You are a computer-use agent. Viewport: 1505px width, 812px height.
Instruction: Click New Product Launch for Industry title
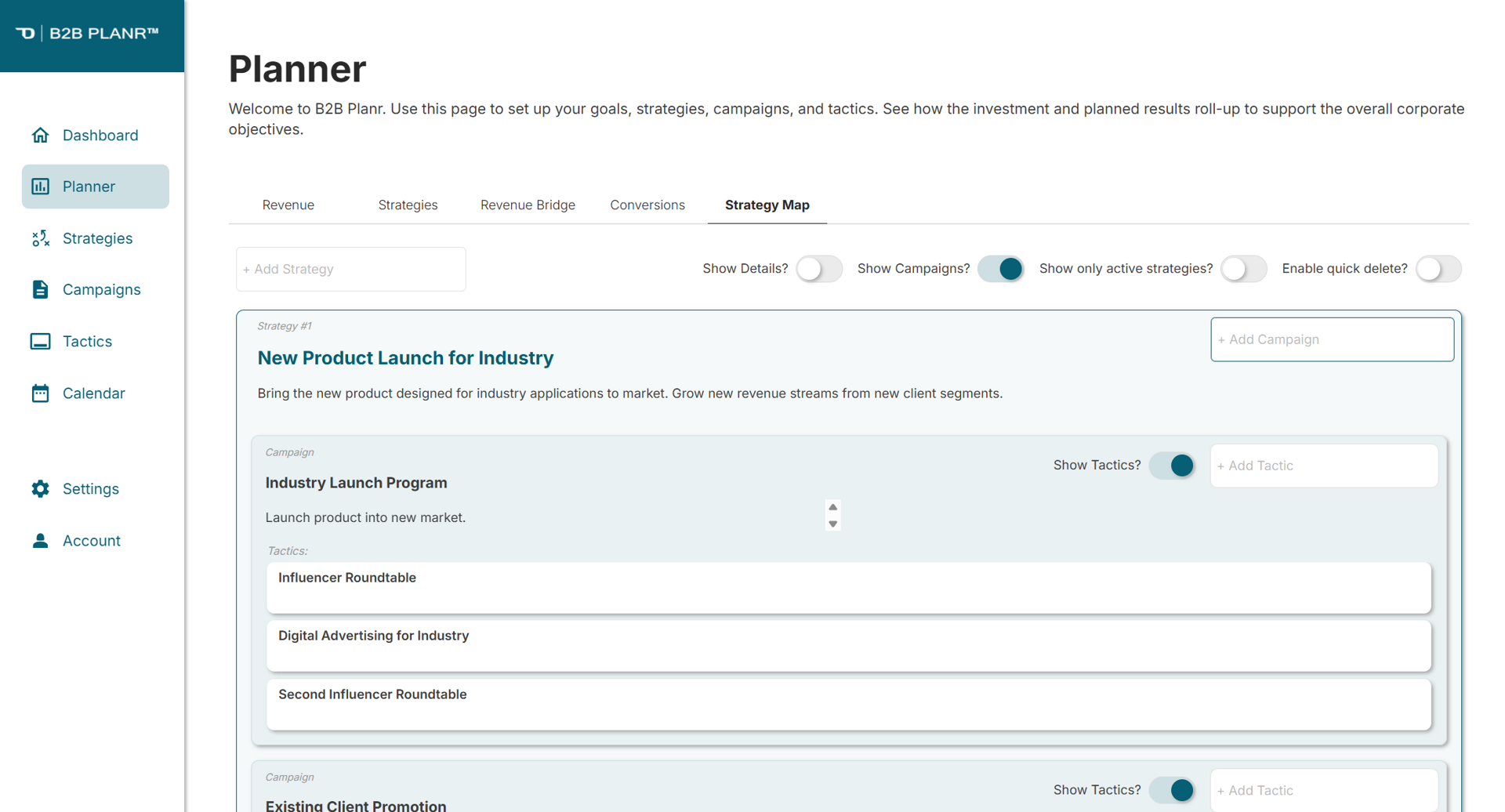coord(405,358)
